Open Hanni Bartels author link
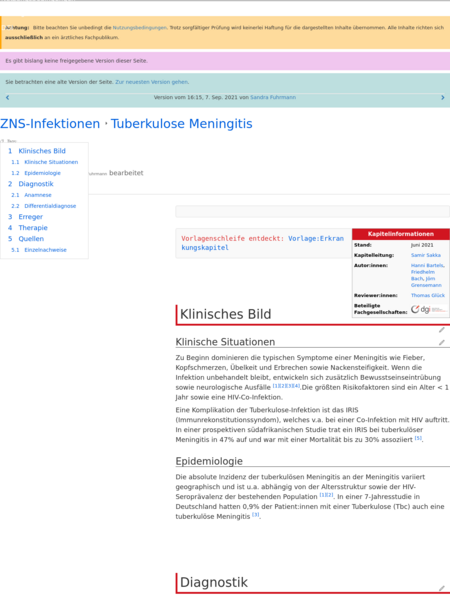 coord(428,265)
